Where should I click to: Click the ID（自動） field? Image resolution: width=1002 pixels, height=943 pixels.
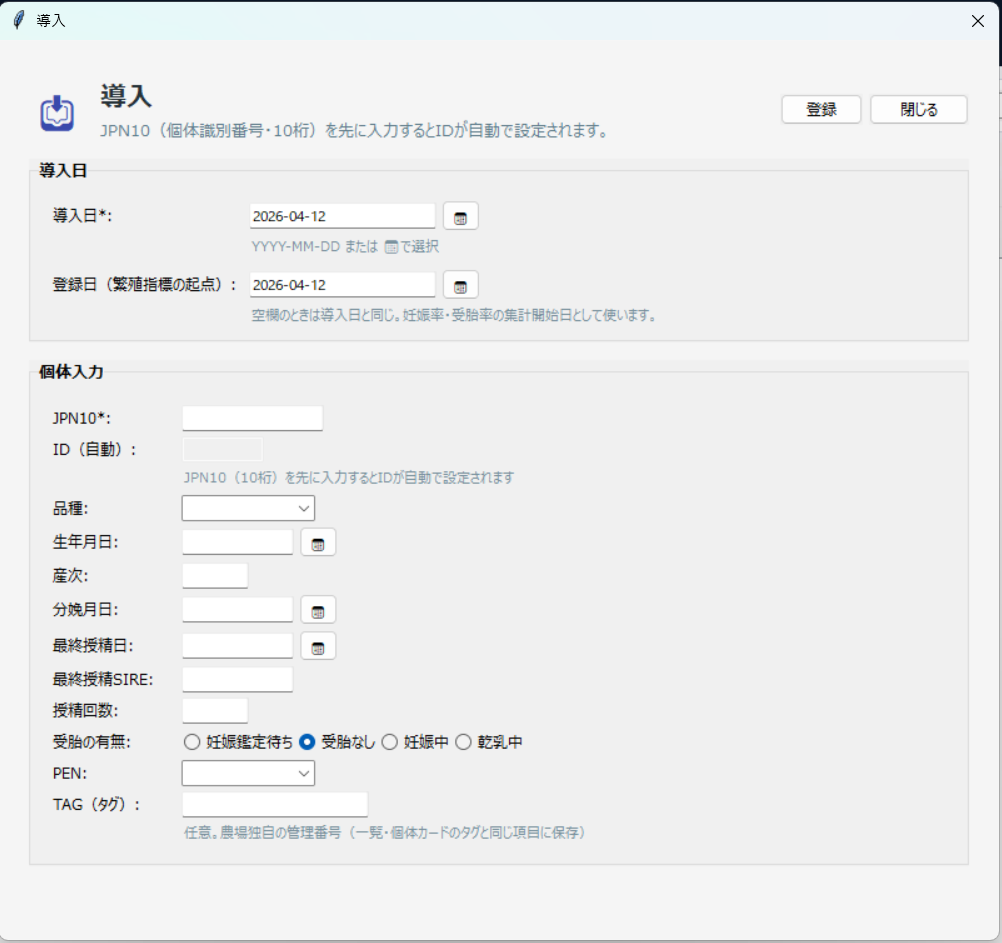click(x=222, y=449)
